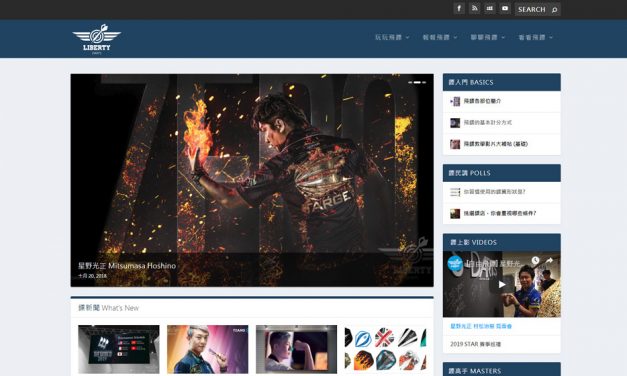Open the blue video title link below player
Viewport: 627px width, 376px height.
pyautogui.click(x=481, y=326)
